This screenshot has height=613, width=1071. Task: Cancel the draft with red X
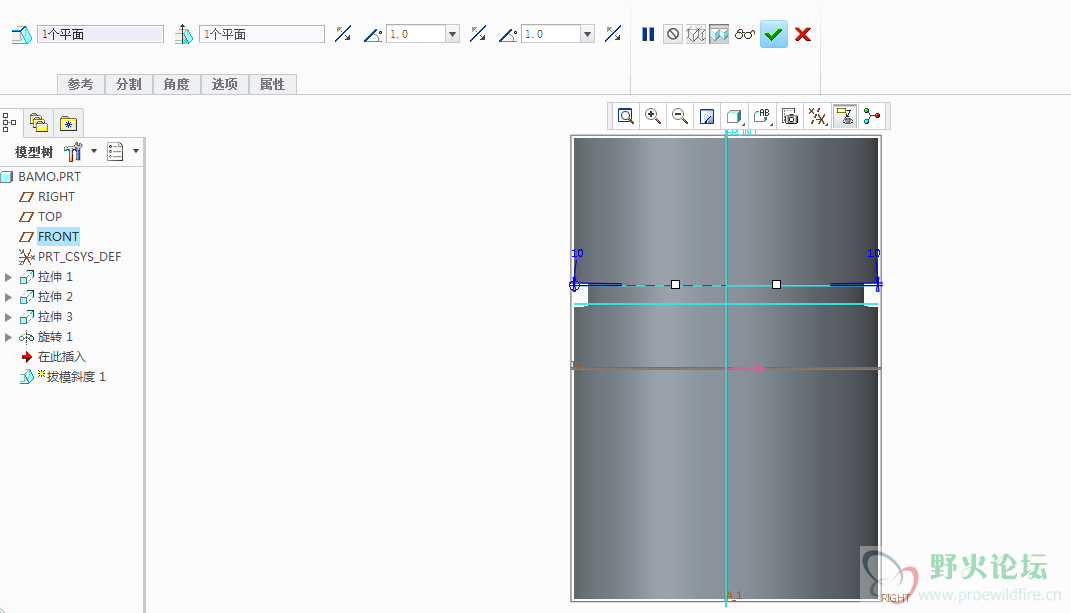click(803, 34)
